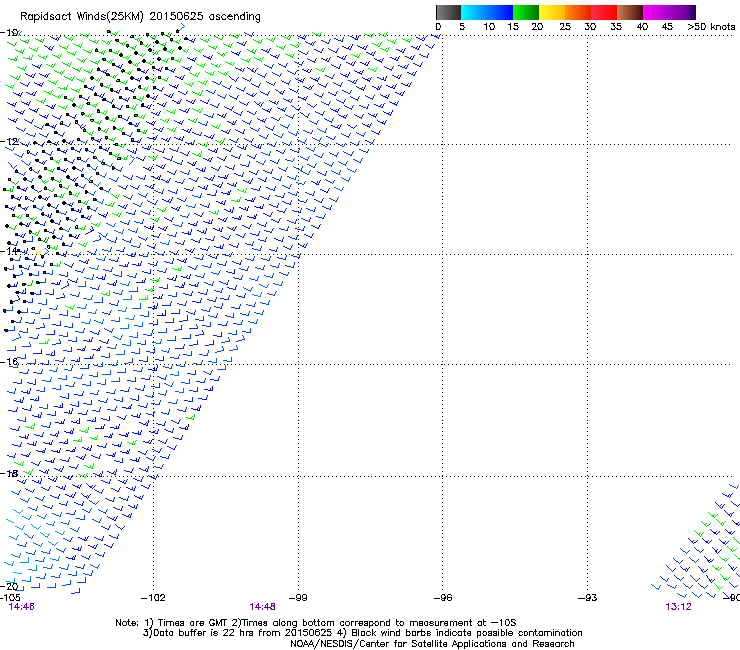Click the -99 longitude axis label
The image size is (740, 650).
pyautogui.click(x=298, y=598)
